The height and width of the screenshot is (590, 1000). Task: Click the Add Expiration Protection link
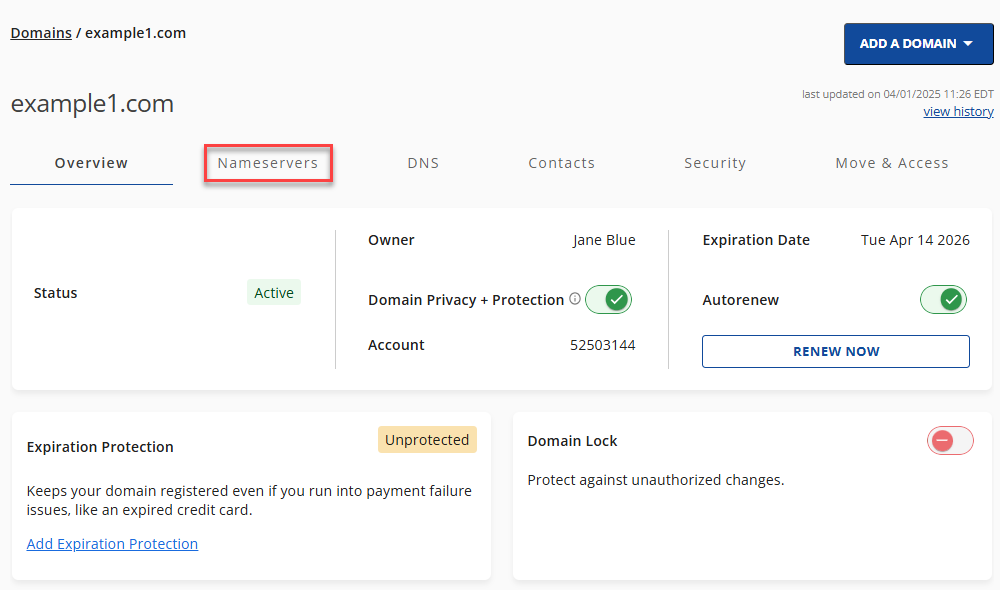coord(112,544)
